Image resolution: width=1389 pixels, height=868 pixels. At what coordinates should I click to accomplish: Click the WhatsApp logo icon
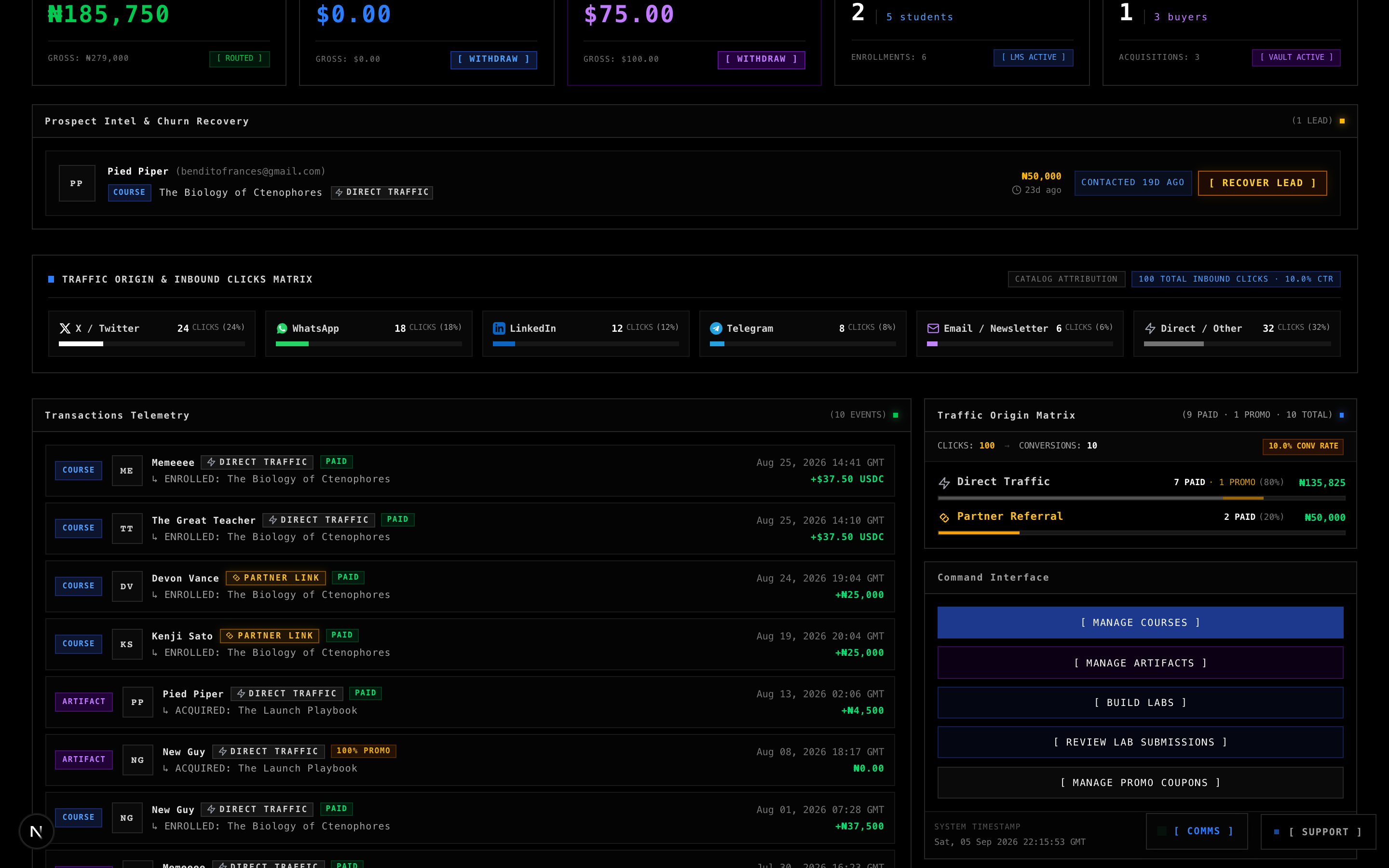pos(282,328)
